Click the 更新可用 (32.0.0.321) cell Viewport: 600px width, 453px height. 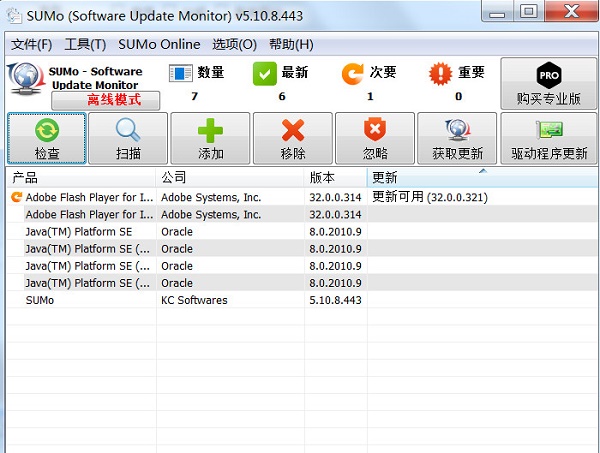click(430, 197)
